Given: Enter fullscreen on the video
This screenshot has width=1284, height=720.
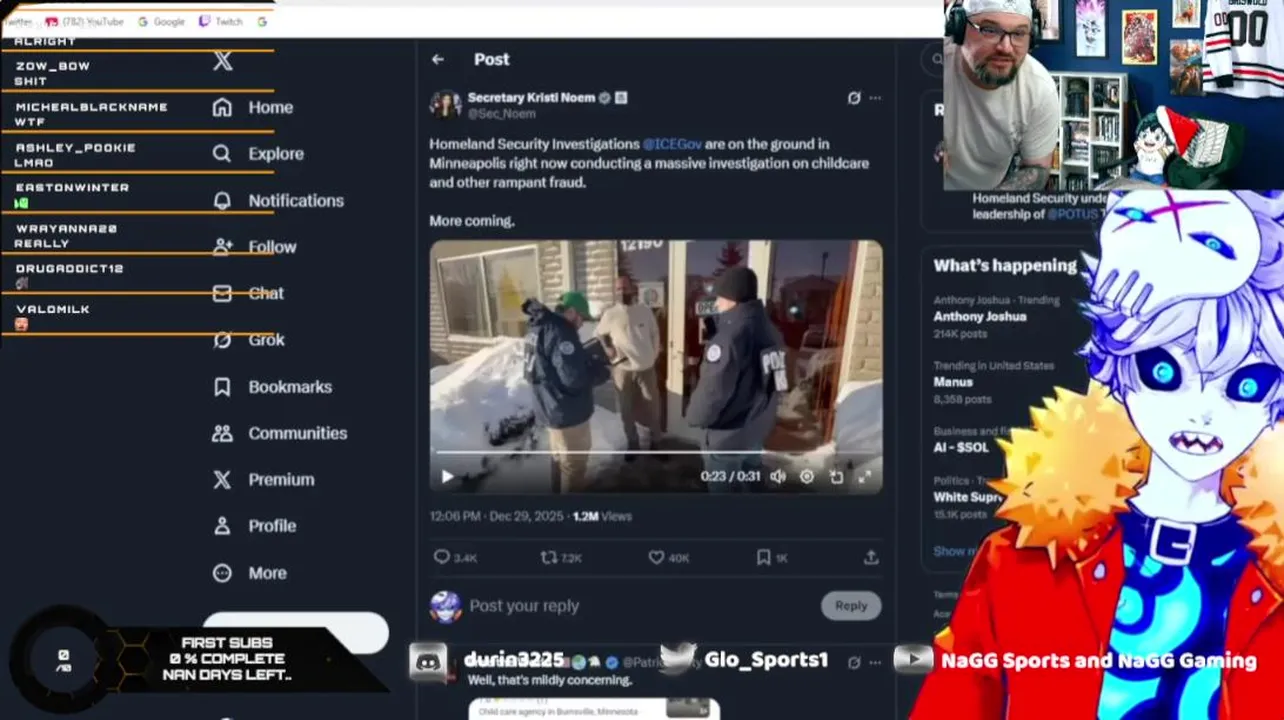Looking at the screenshot, I should point(865,477).
